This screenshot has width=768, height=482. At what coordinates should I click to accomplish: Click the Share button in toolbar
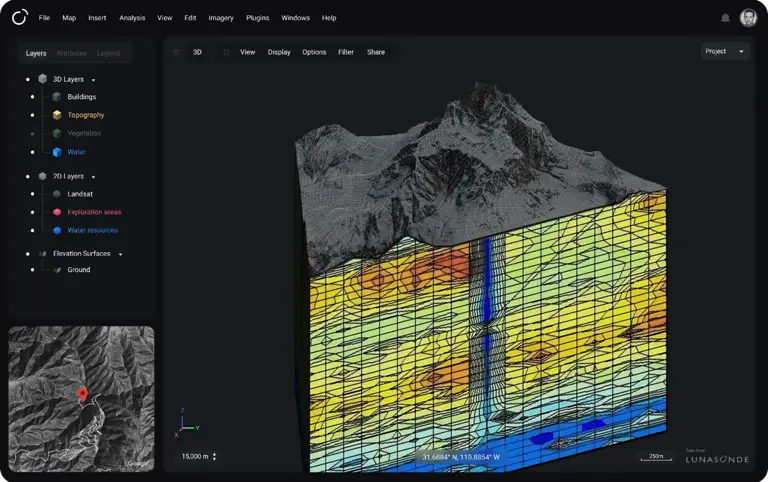[x=376, y=52]
